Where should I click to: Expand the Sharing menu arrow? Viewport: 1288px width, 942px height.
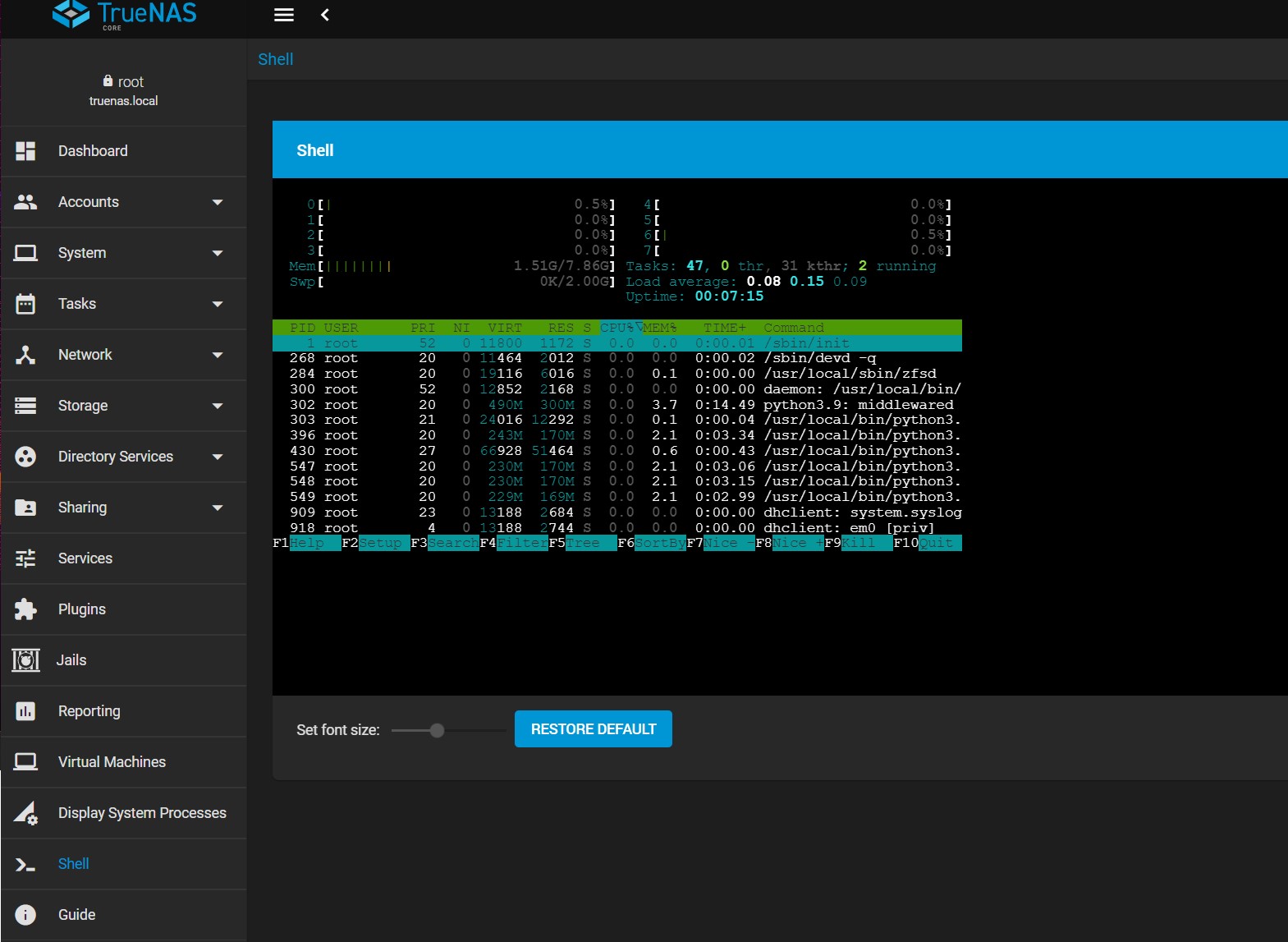[x=218, y=508]
